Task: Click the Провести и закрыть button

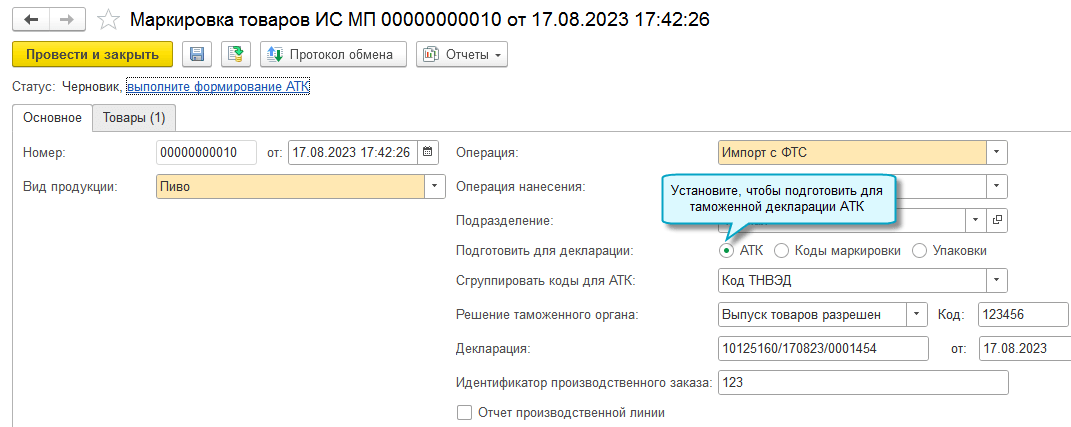Action: [92, 54]
